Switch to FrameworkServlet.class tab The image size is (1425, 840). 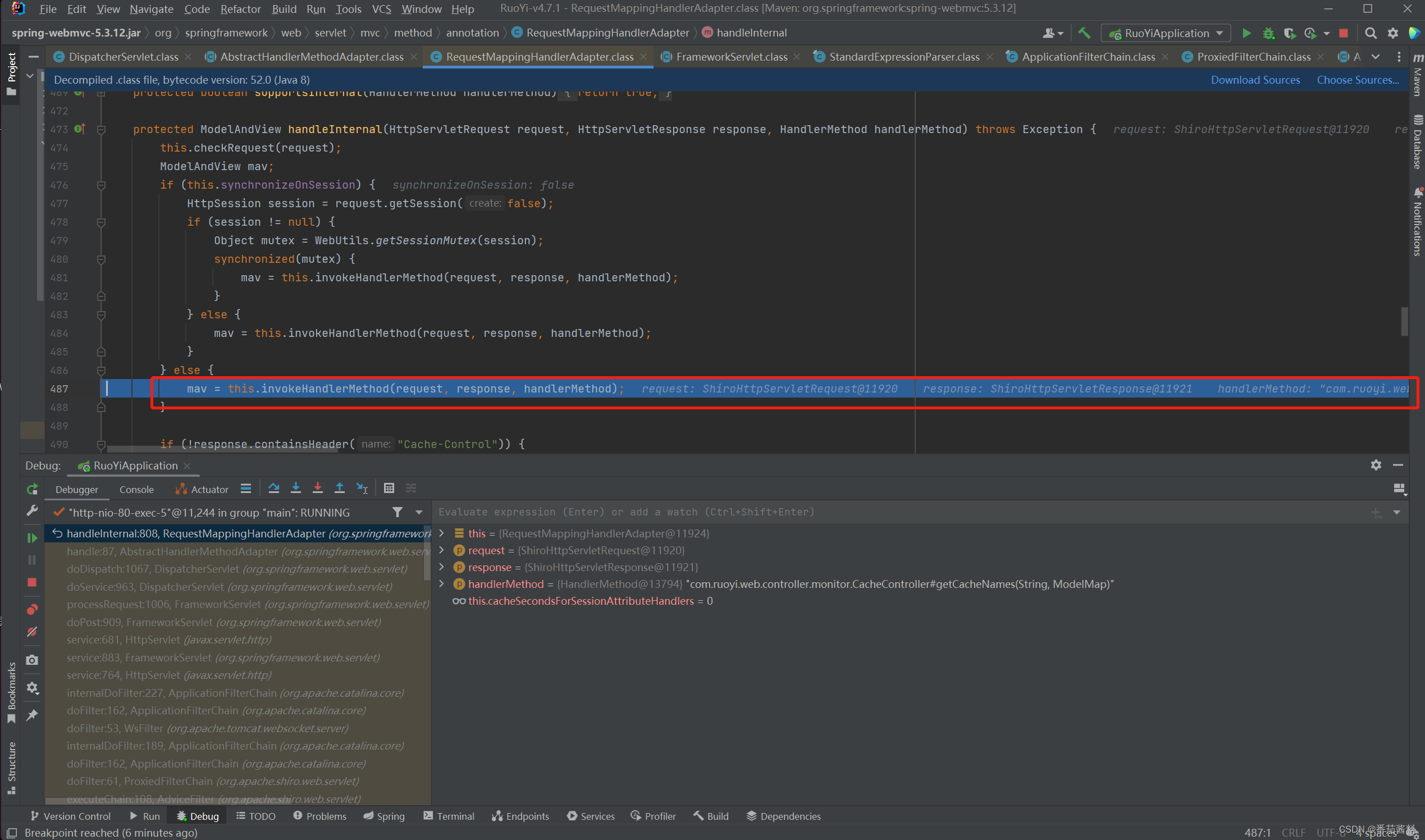pyautogui.click(x=731, y=57)
